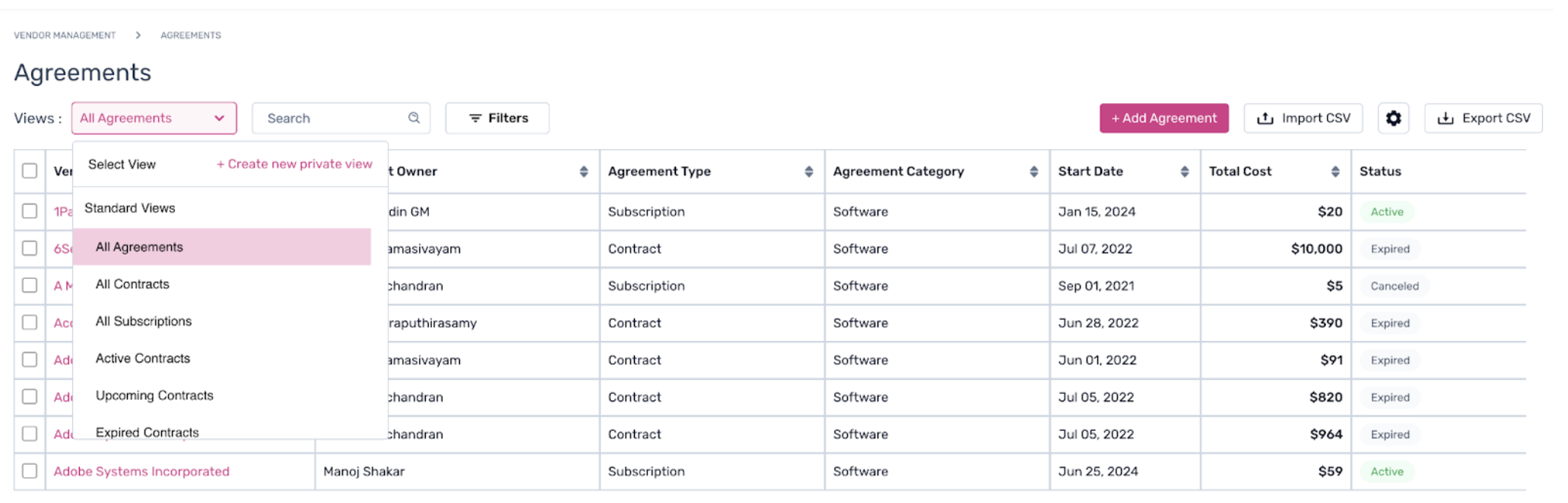Click the Standard Views section label

(130, 208)
